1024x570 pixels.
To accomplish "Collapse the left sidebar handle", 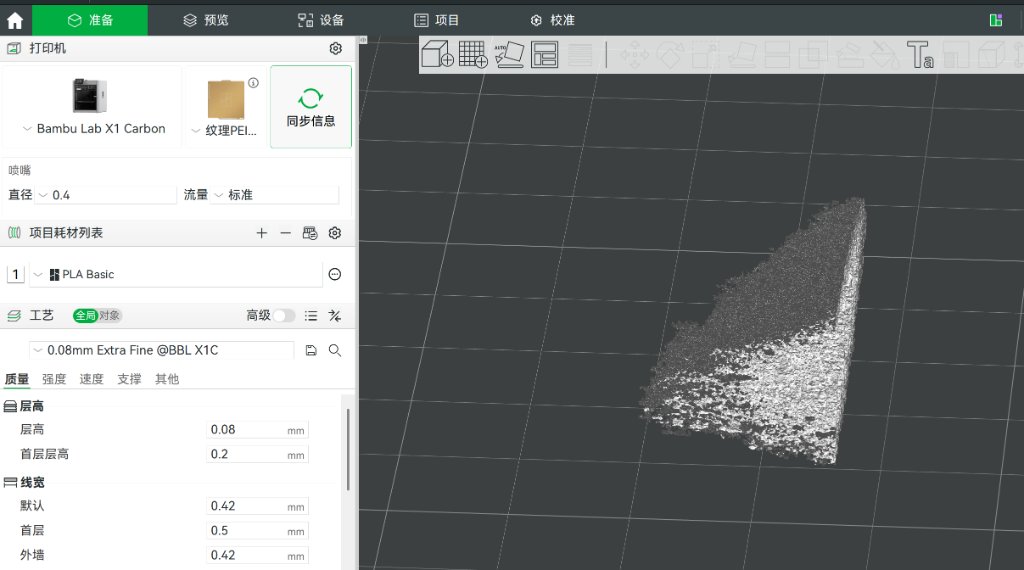I will coord(363,40).
